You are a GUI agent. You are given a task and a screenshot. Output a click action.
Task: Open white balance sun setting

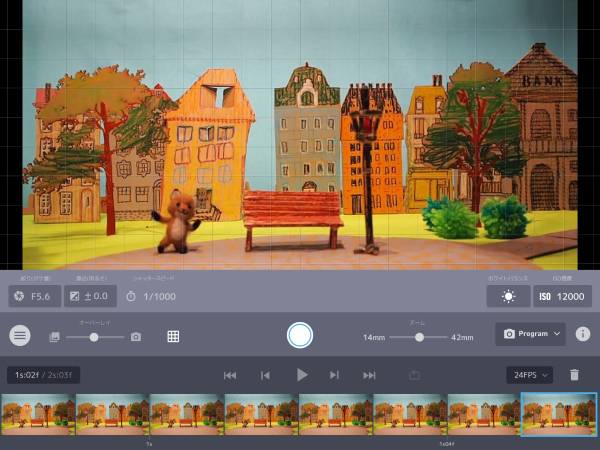coord(508,296)
